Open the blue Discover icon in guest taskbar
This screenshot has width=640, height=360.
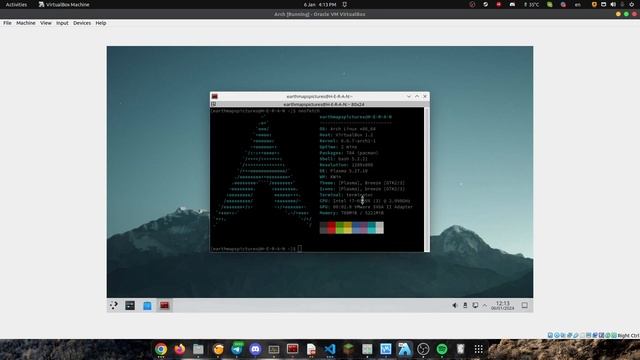[147, 306]
